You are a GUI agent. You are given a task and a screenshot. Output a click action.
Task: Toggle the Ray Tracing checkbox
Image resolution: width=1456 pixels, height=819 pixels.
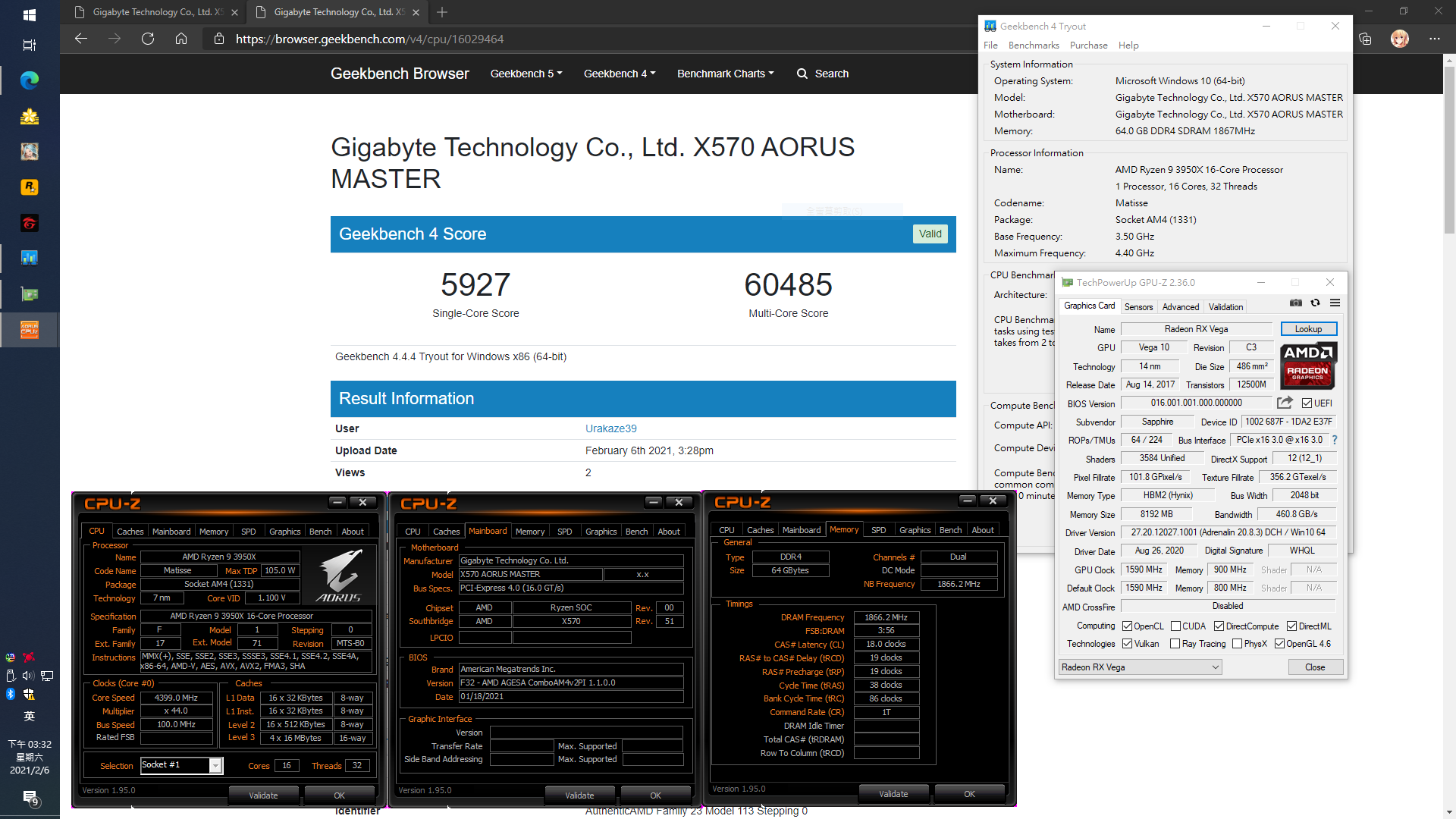[x=1175, y=644]
